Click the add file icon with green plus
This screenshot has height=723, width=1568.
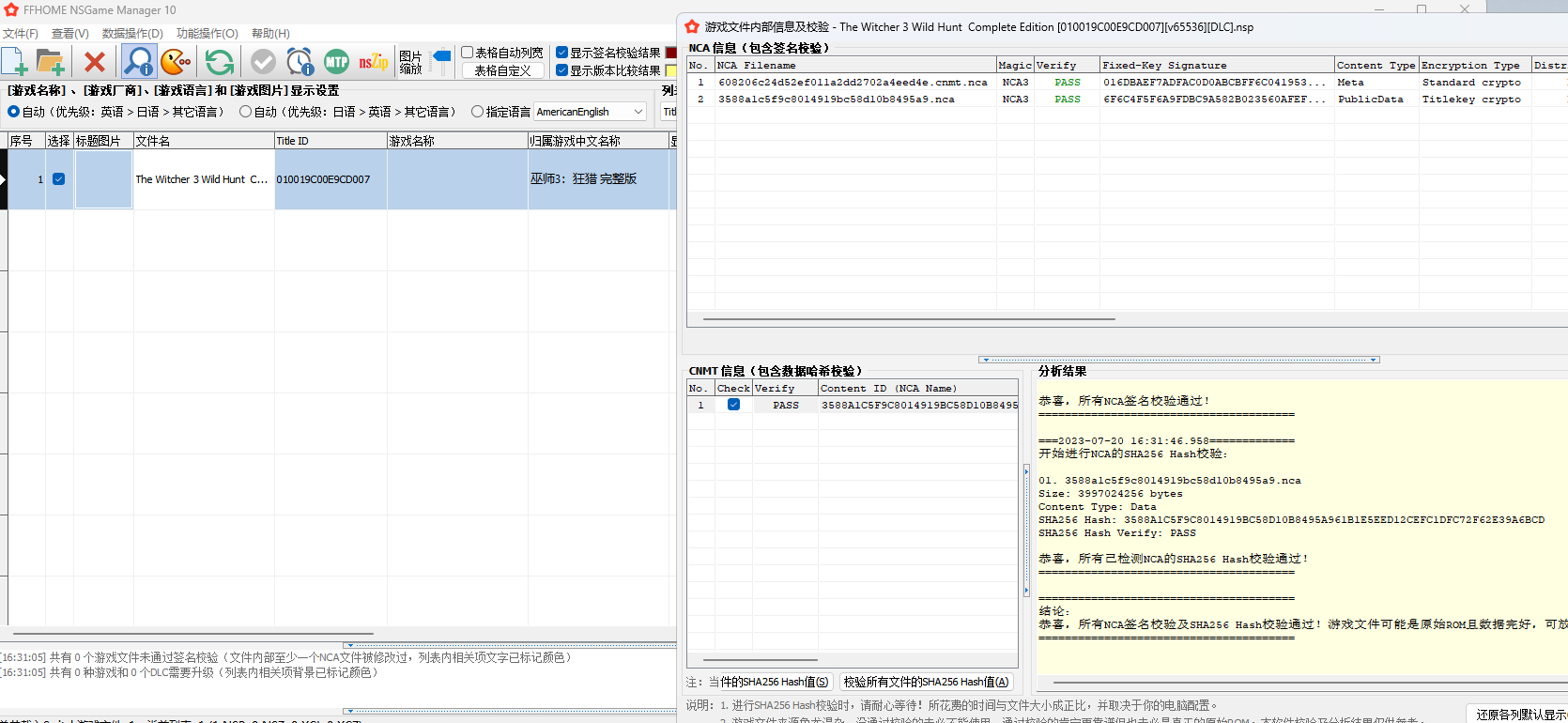click(15, 62)
